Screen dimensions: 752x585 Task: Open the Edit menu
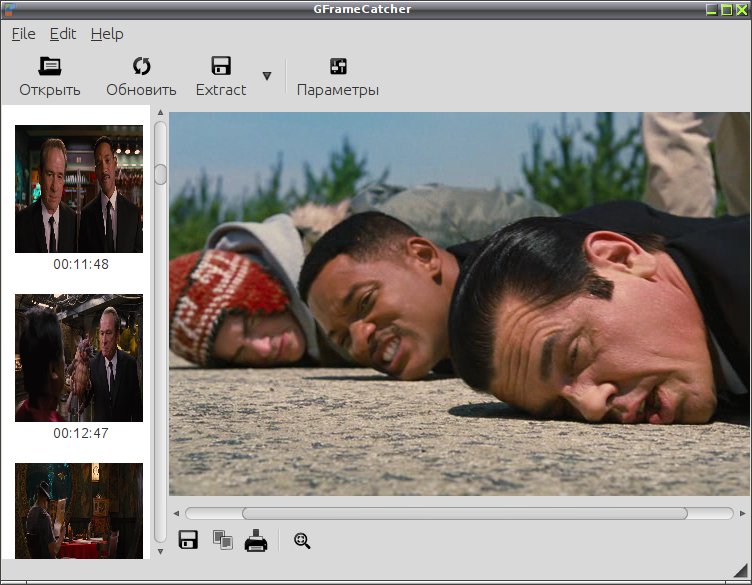[63, 34]
